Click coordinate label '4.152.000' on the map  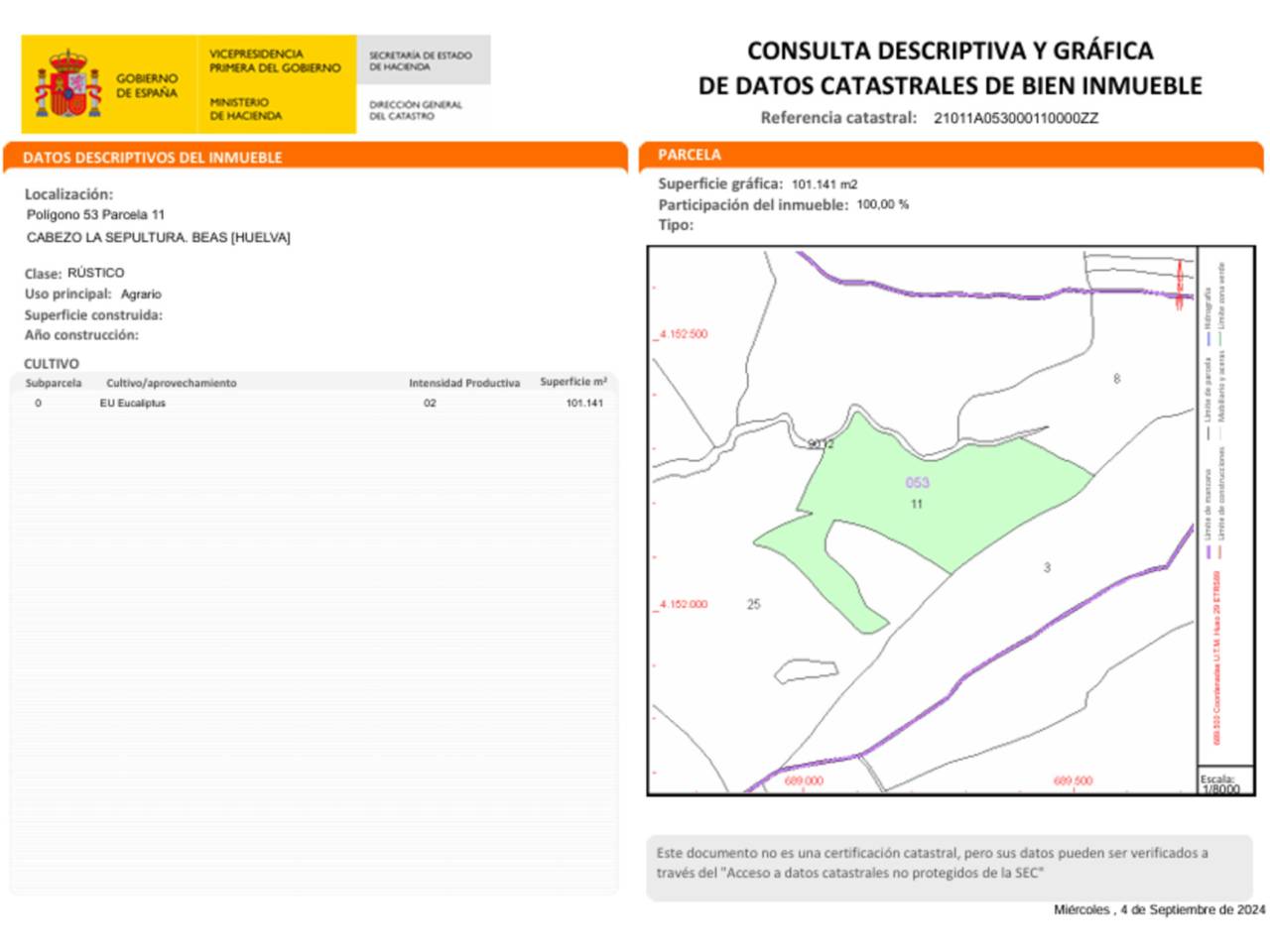pos(684,604)
